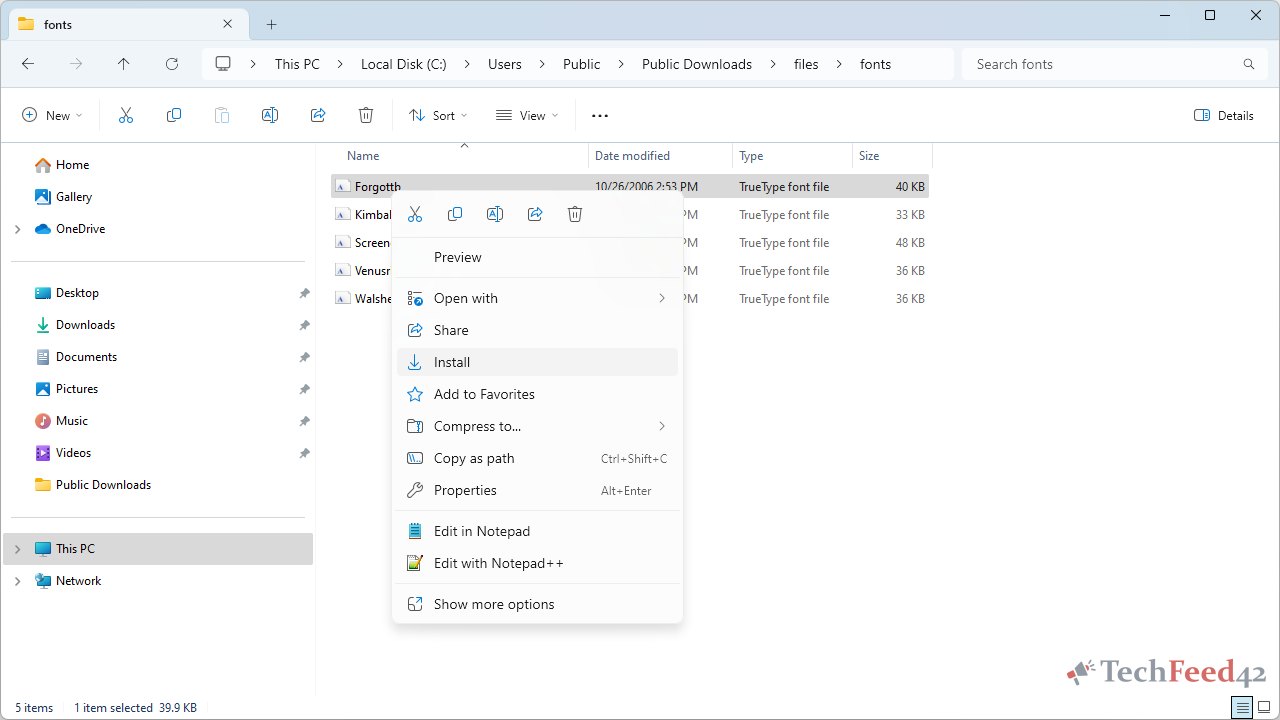Click the computer icon in the address bar

click(x=223, y=64)
